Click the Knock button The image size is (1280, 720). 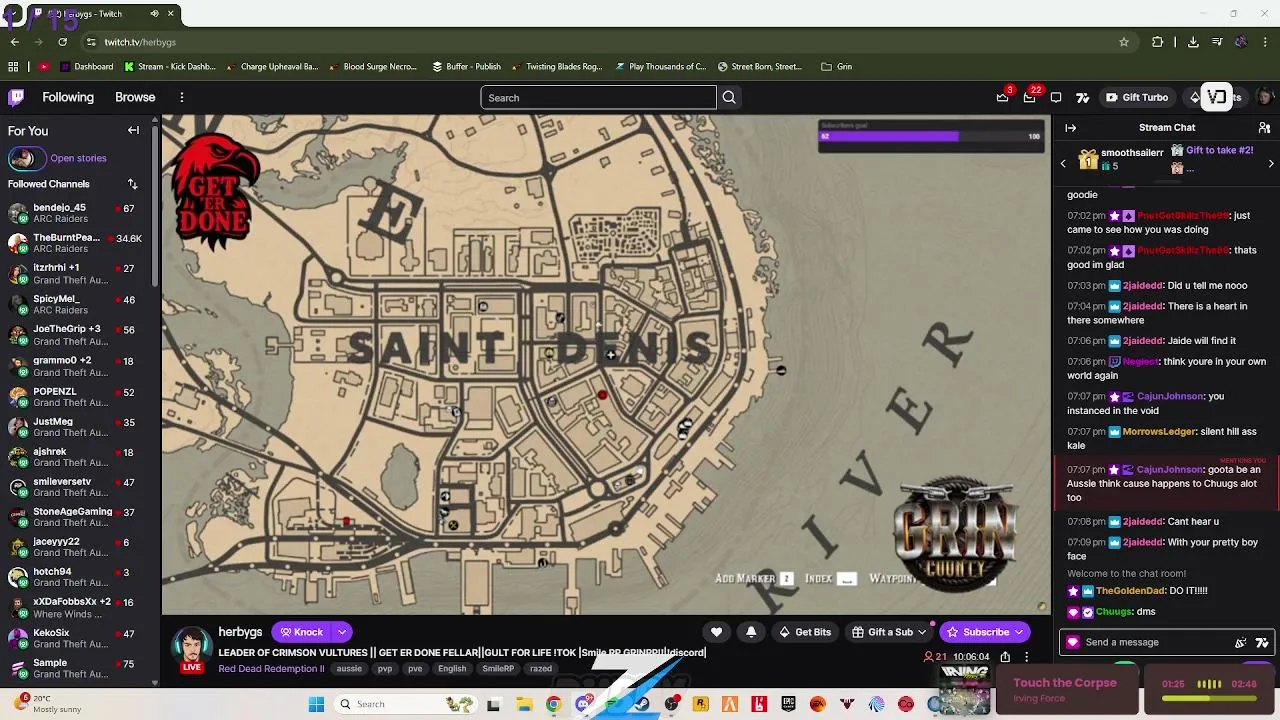click(302, 632)
